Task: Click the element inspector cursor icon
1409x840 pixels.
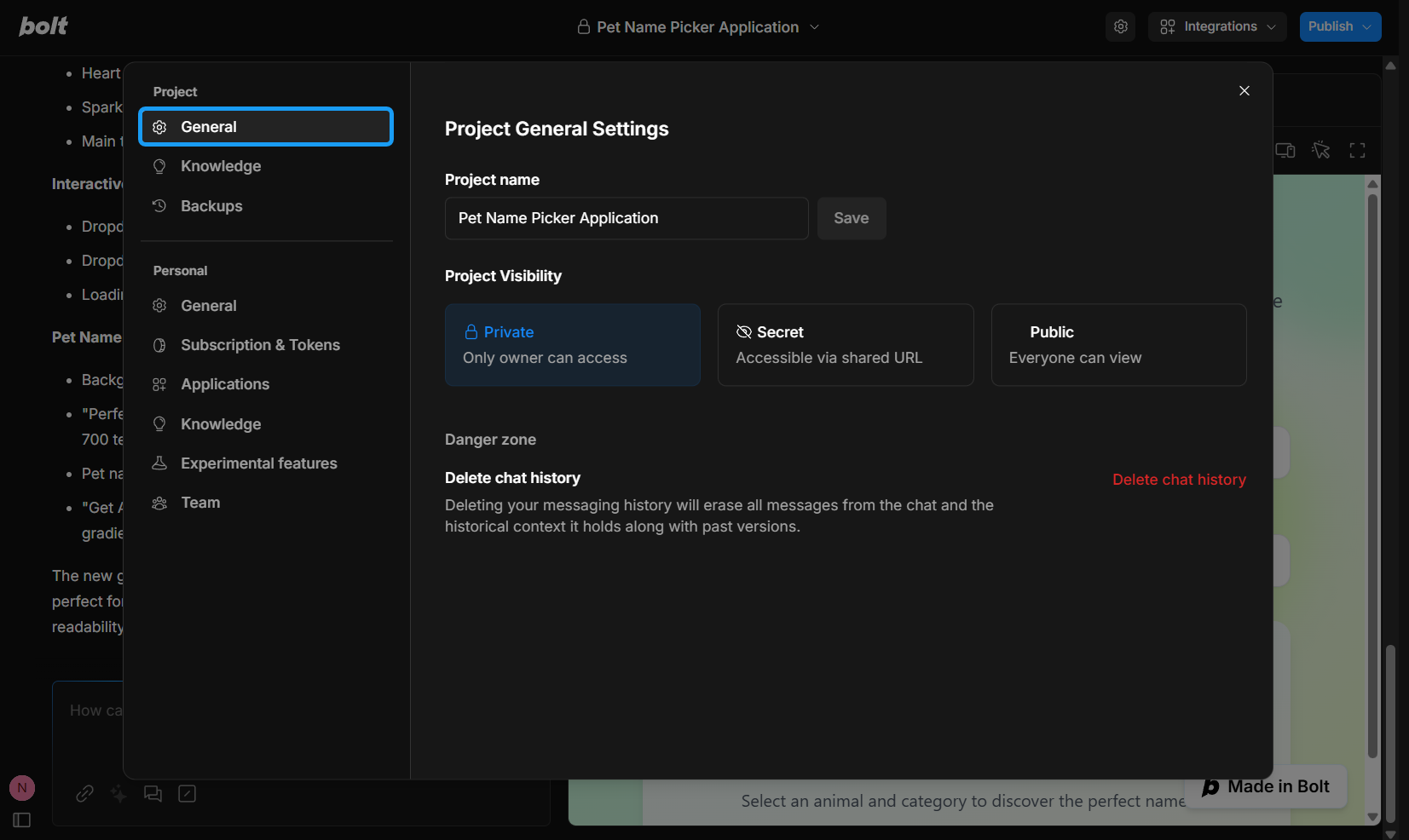Action: [x=1321, y=151]
